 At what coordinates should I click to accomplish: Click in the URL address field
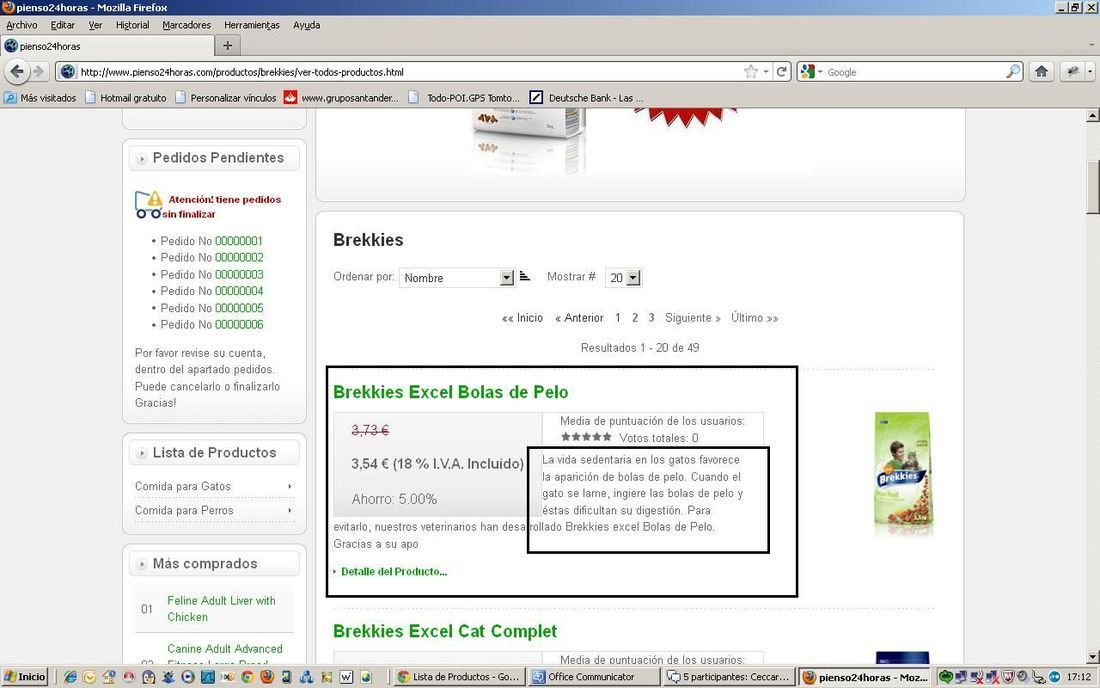point(409,72)
